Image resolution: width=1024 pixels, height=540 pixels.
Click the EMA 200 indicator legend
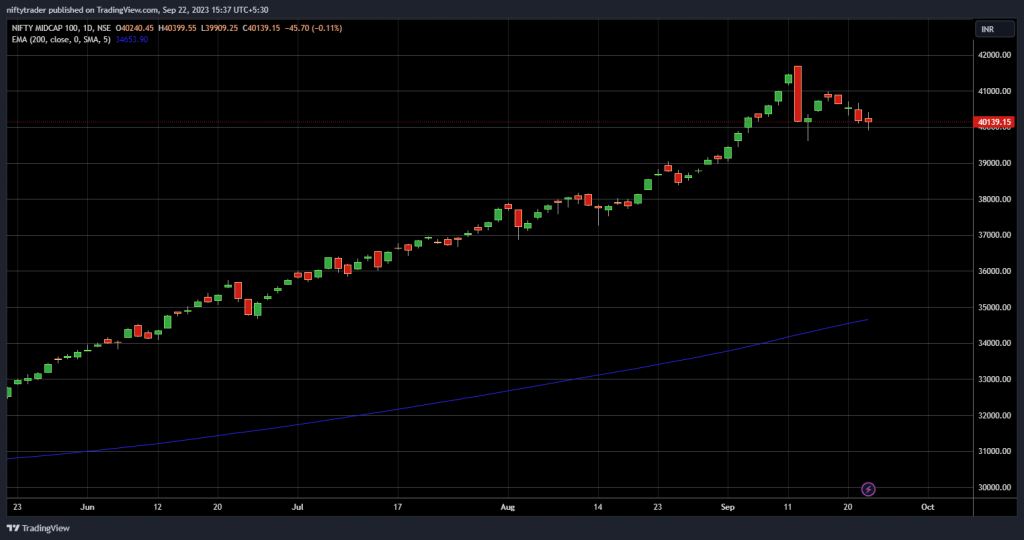coord(61,39)
